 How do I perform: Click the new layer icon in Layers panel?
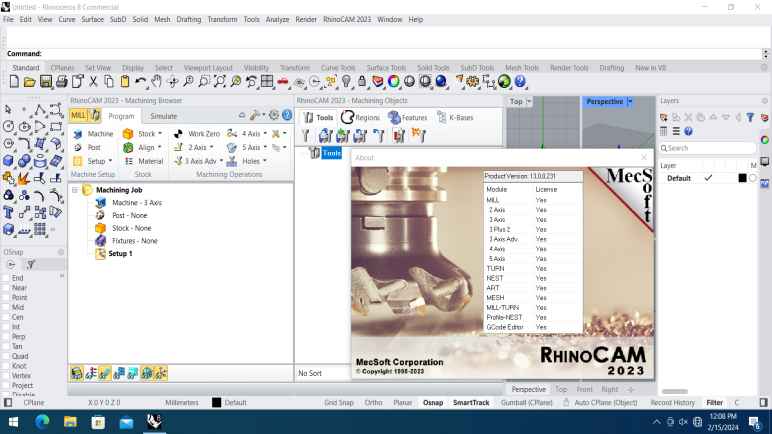click(664, 117)
